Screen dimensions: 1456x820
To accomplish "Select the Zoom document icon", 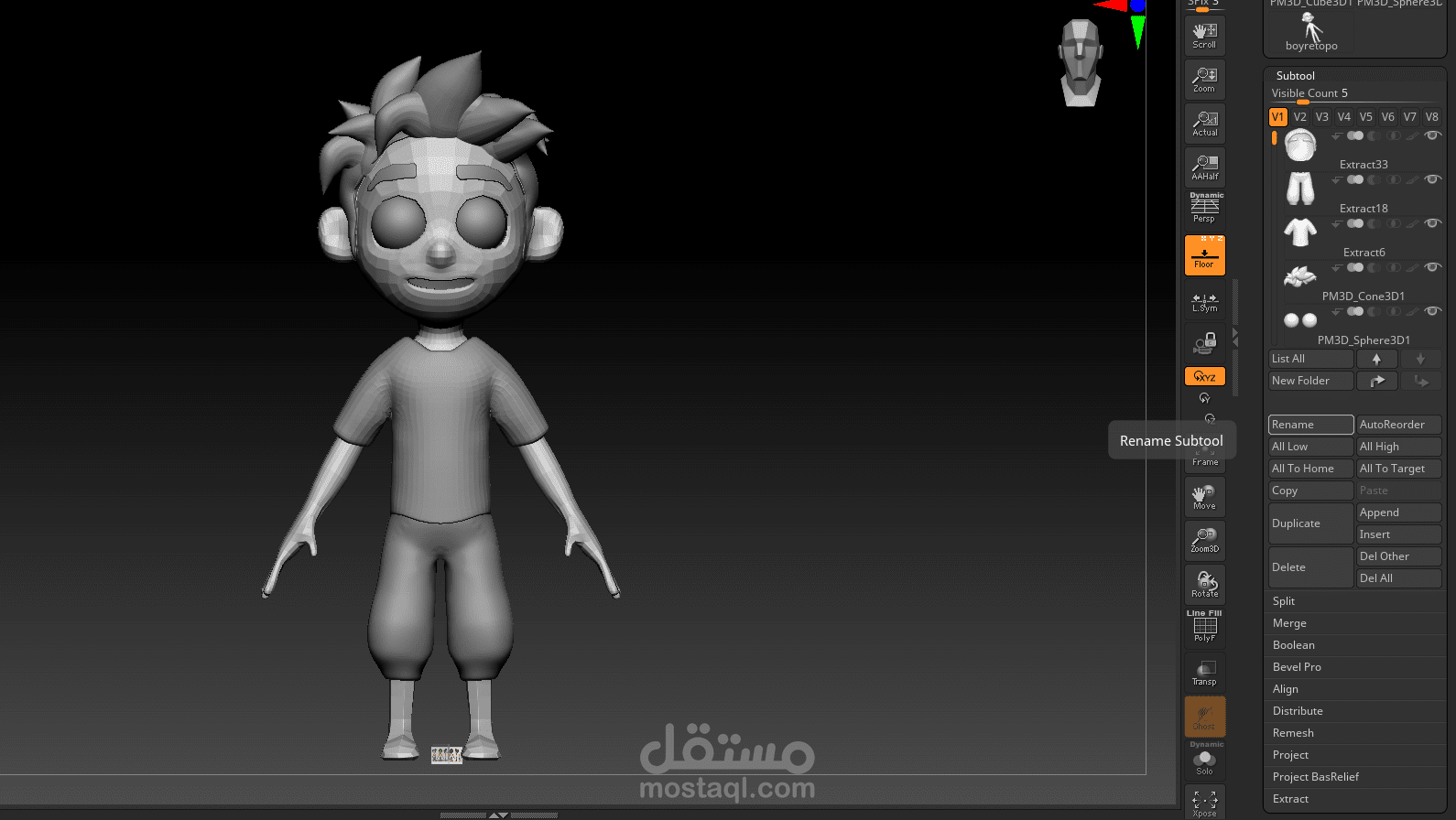I will pyautogui.click(x=1204, y=80).
